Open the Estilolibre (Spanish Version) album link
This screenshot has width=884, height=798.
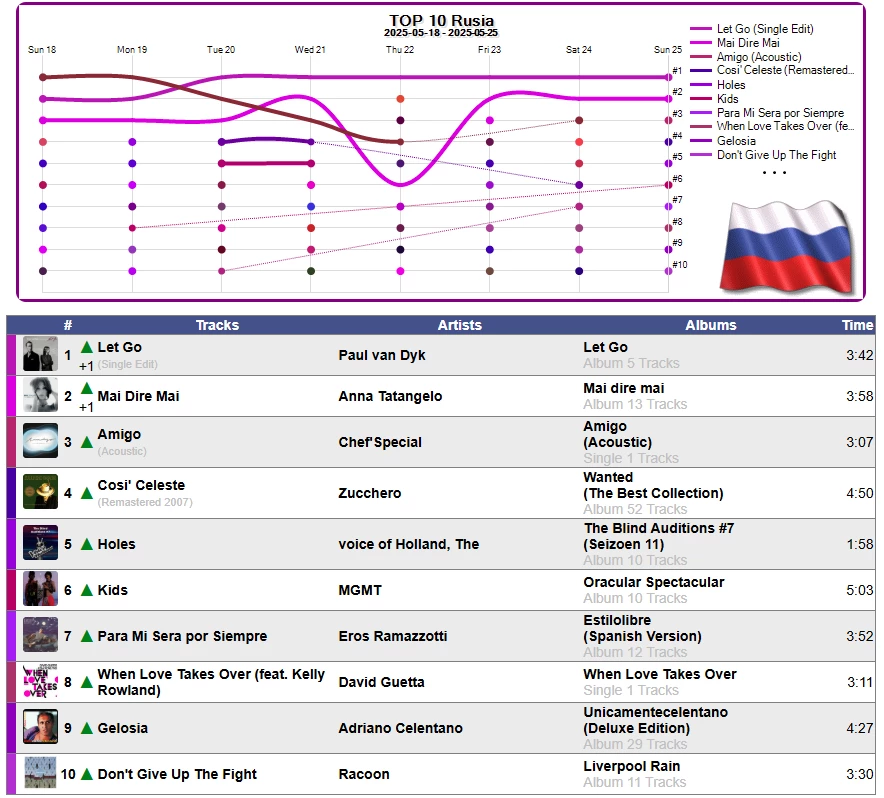(x=643, y=628)
